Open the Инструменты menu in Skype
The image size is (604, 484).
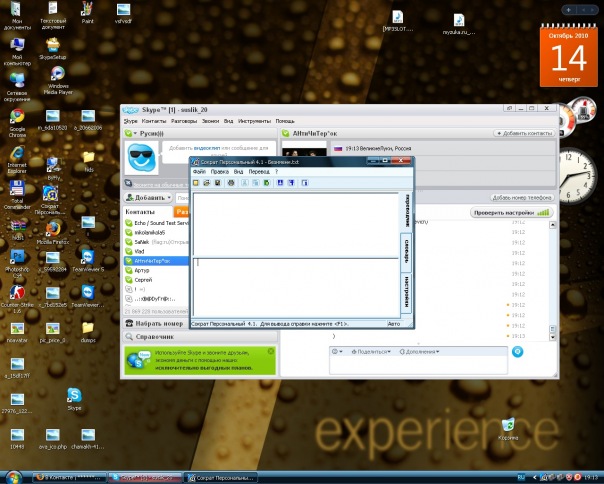254,121
